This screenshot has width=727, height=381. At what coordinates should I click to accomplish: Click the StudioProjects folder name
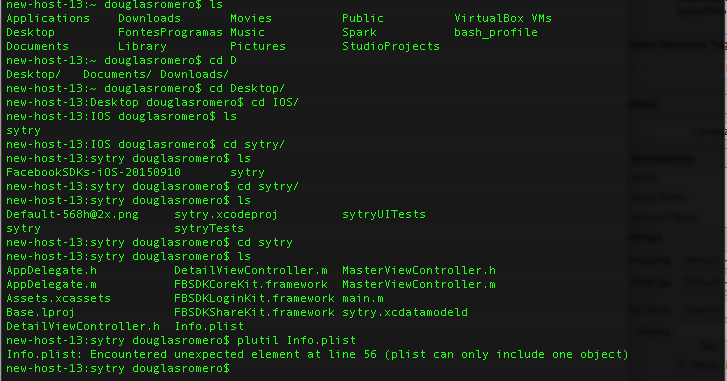pos(391,46)
